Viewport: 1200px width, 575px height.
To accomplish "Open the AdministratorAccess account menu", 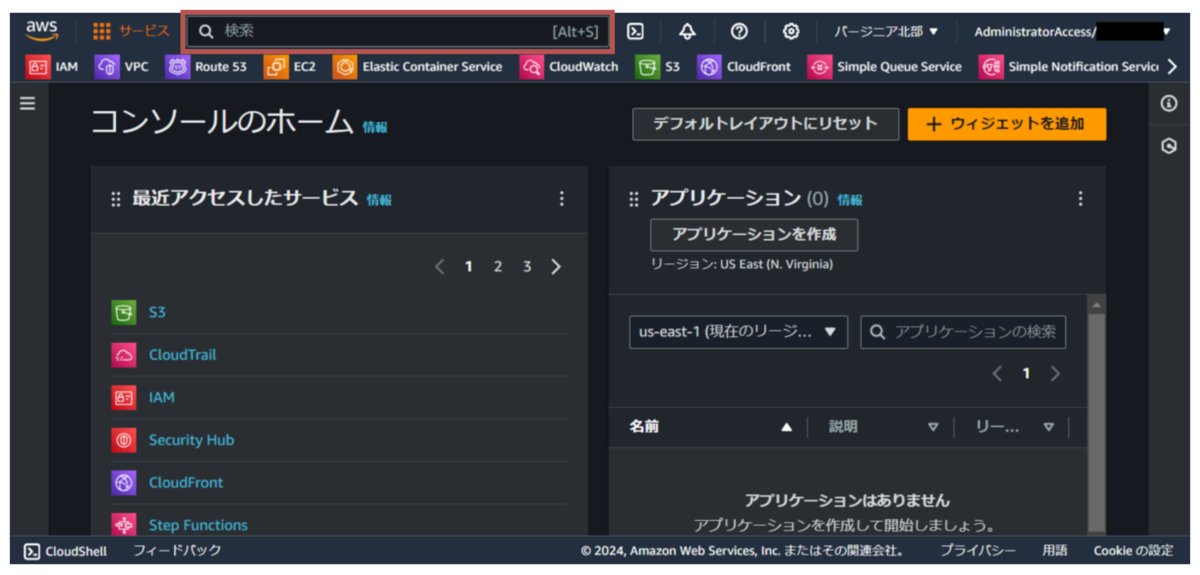I will (1072, 31).
